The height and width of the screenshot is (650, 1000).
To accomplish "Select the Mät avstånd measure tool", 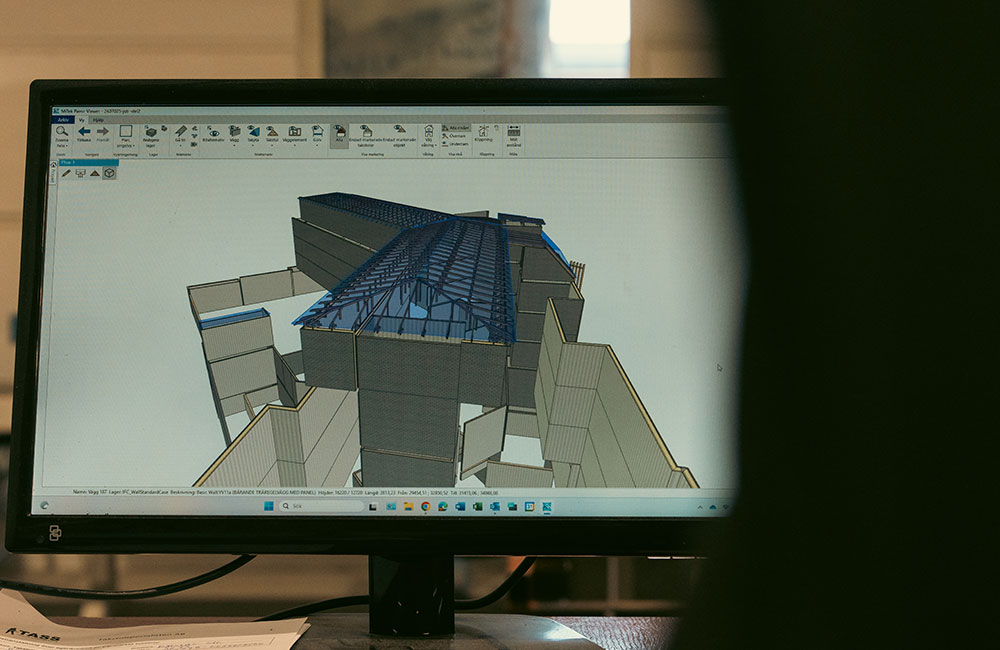I will [x=513, y=134].
